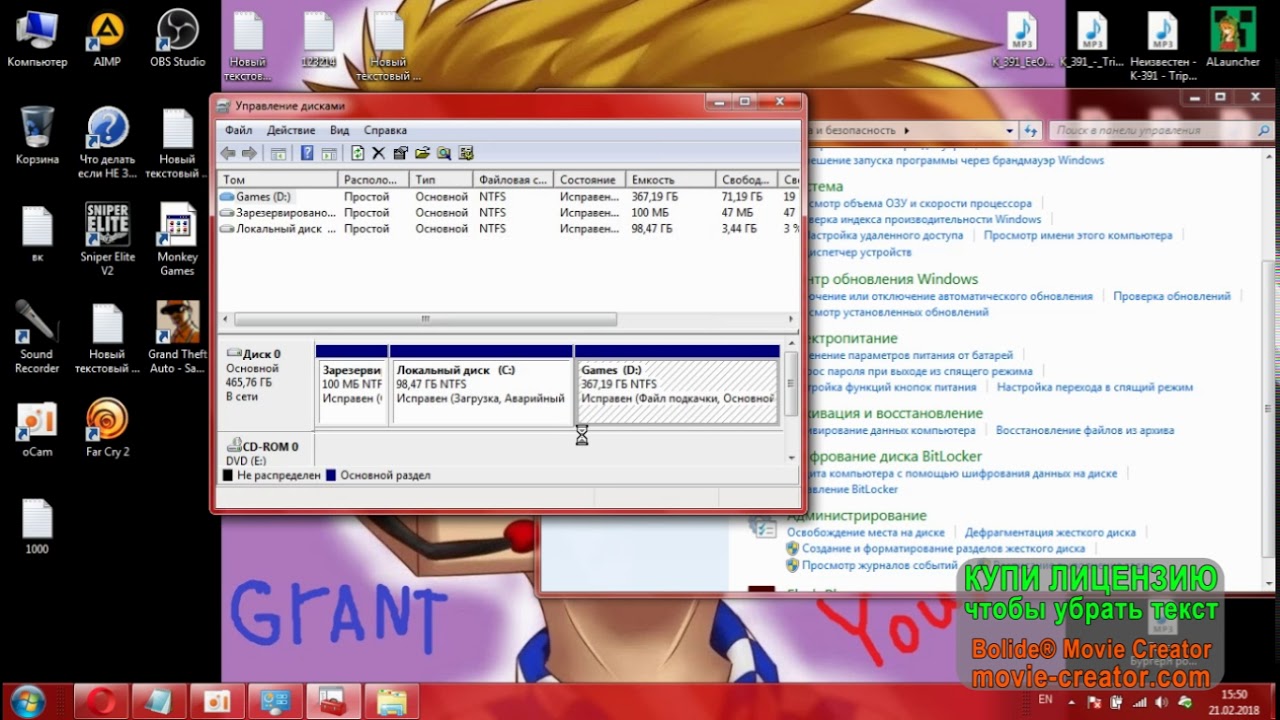Open Просмотр журналов событий link

879,565
